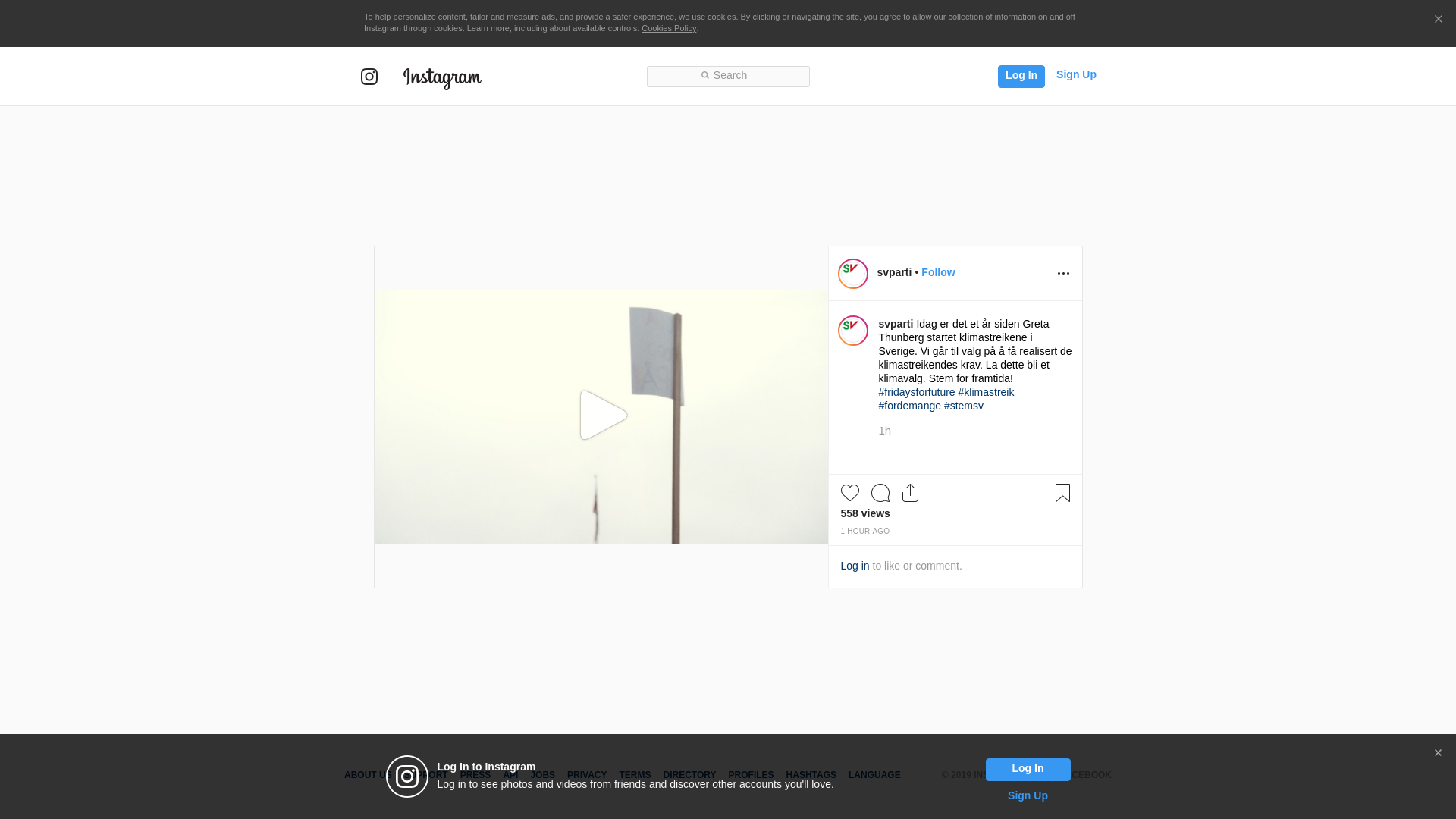Image resolution: width=1456 pixels, height=819 pixels.
Task: Click the comment speech bubble icon
Action: pyautogui.click(x=880, y=493)
